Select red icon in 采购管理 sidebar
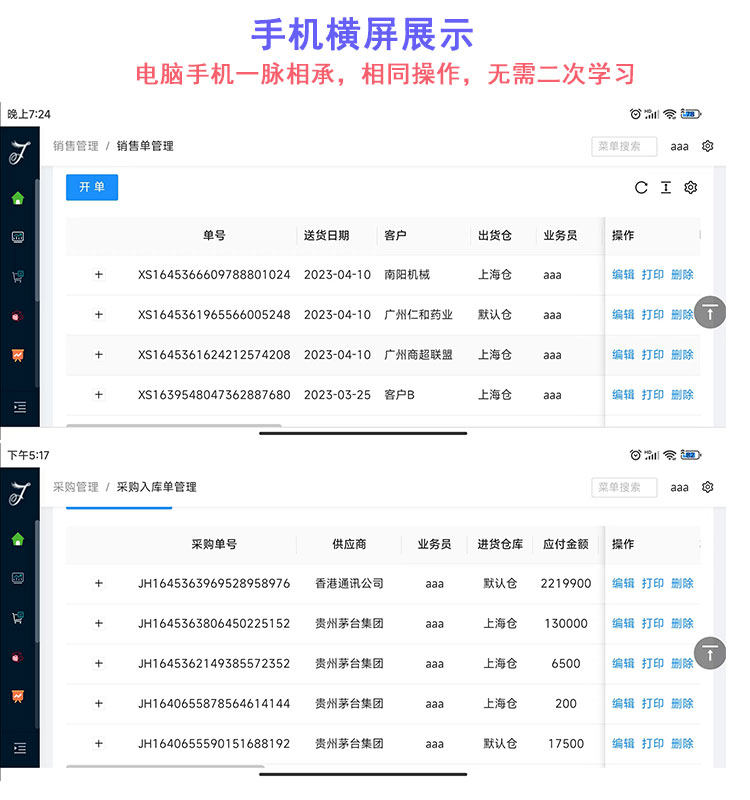Screen dimensions: 750x800 tap(18, 657)
